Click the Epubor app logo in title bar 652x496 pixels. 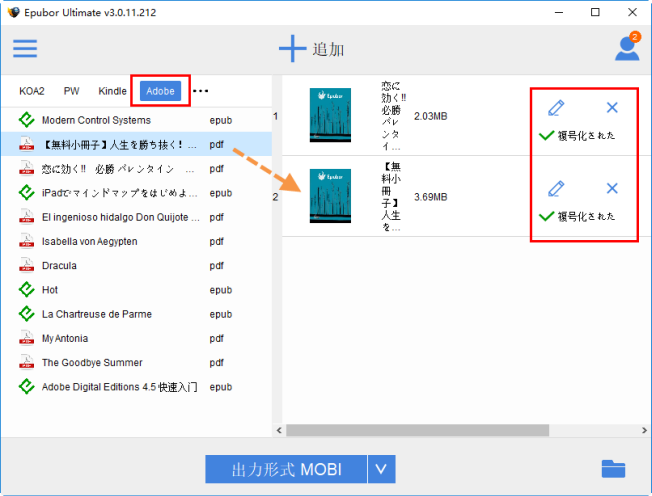pos(14,12)
